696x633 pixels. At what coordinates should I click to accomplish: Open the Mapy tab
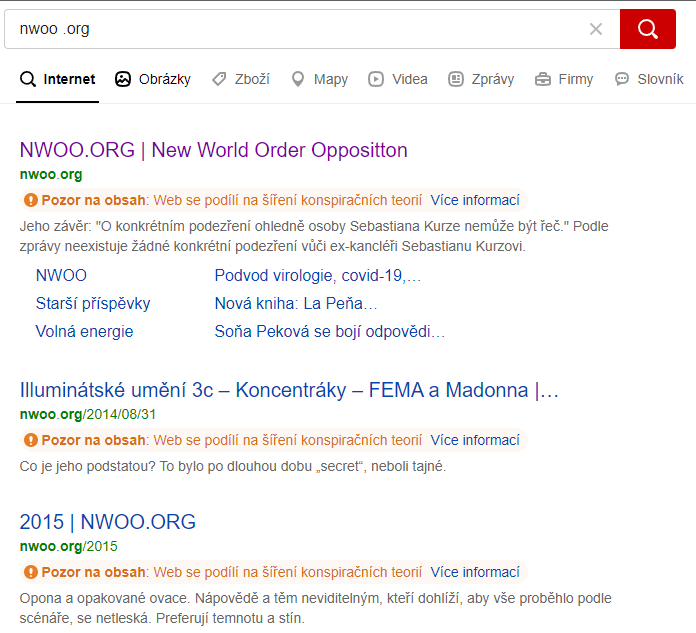point(320,79)
